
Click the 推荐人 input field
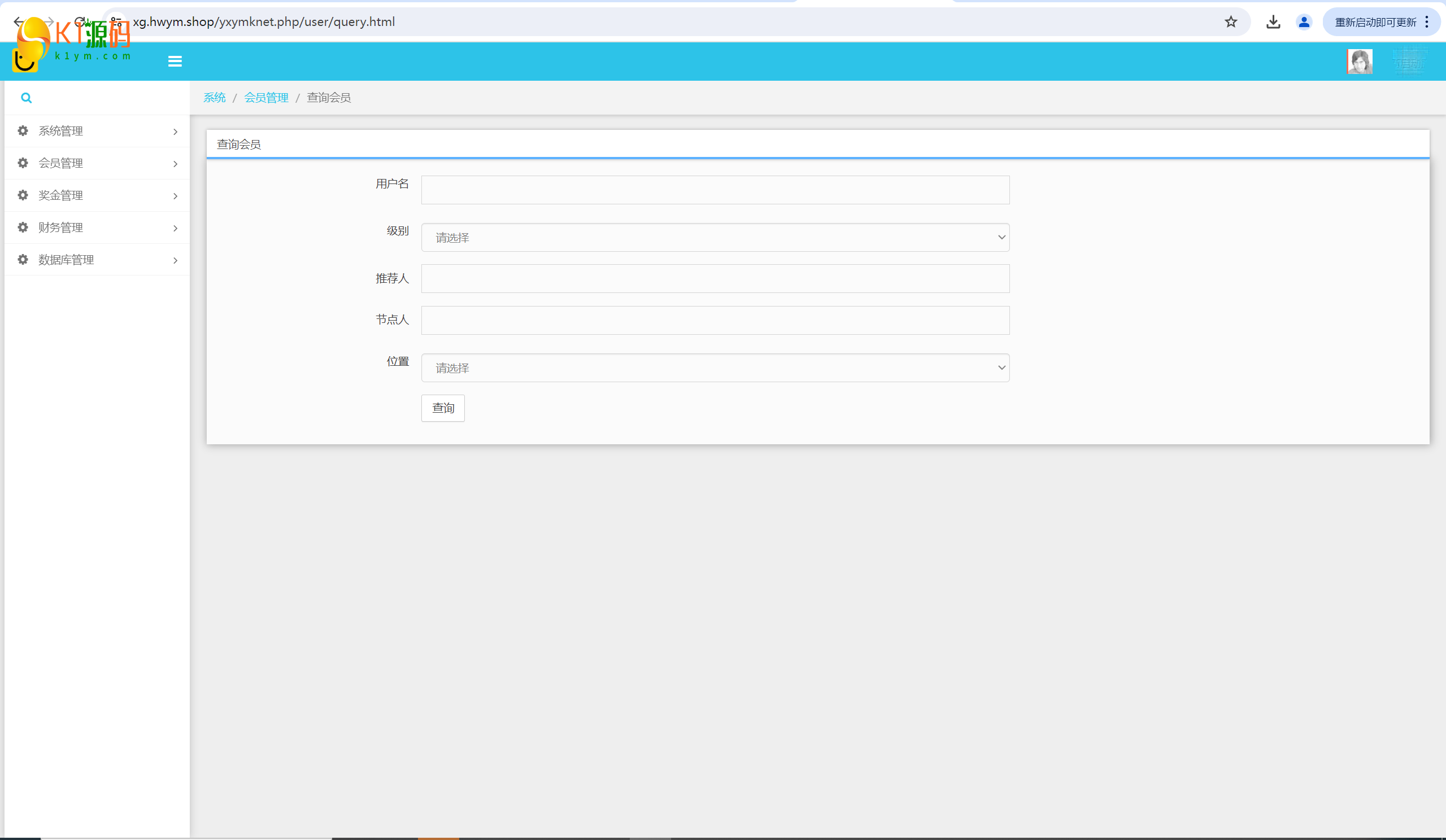715,279
